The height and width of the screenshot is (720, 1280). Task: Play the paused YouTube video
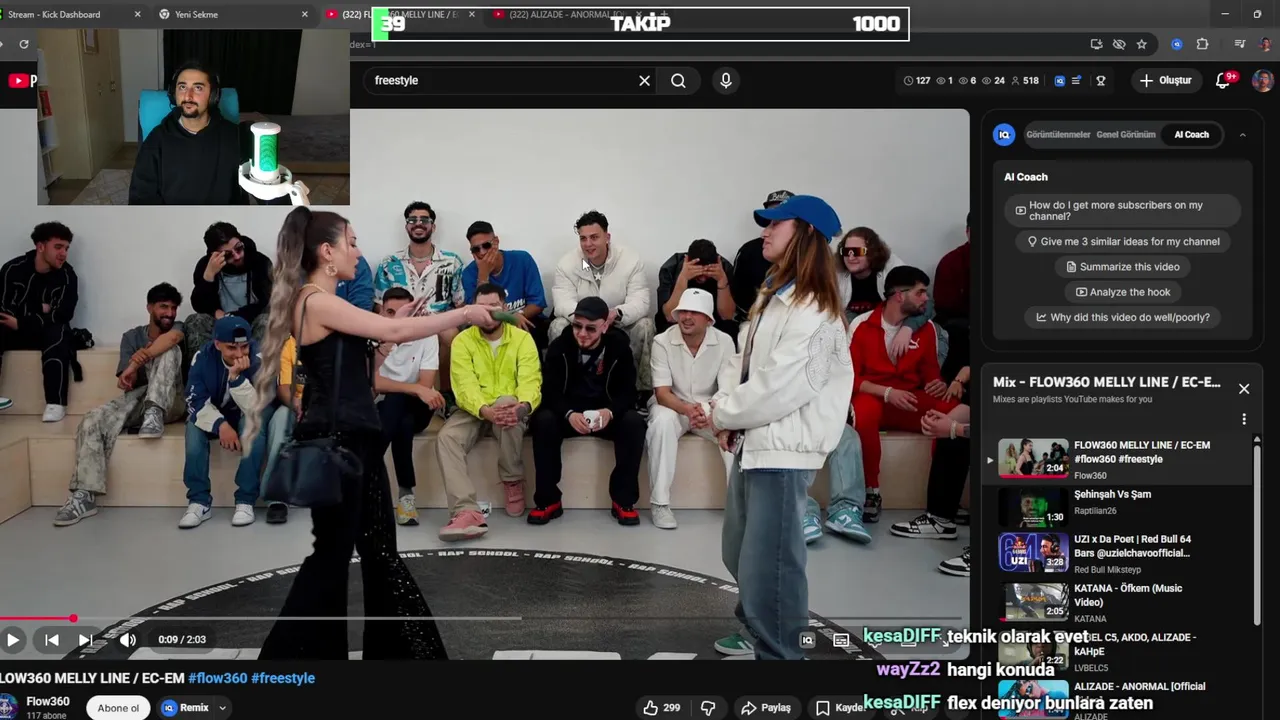[13, 640]
